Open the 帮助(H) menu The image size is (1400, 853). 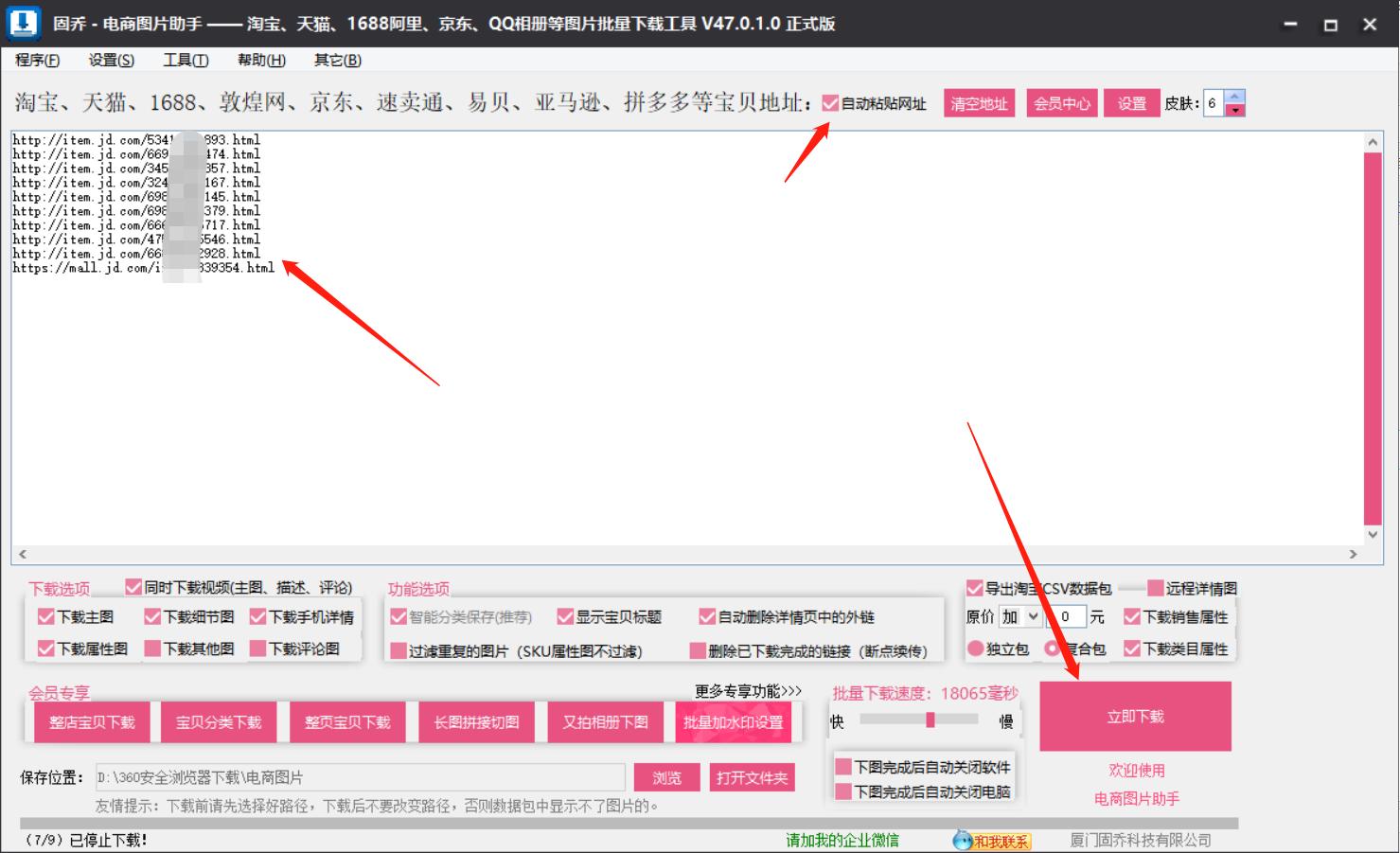click(259, 60)
